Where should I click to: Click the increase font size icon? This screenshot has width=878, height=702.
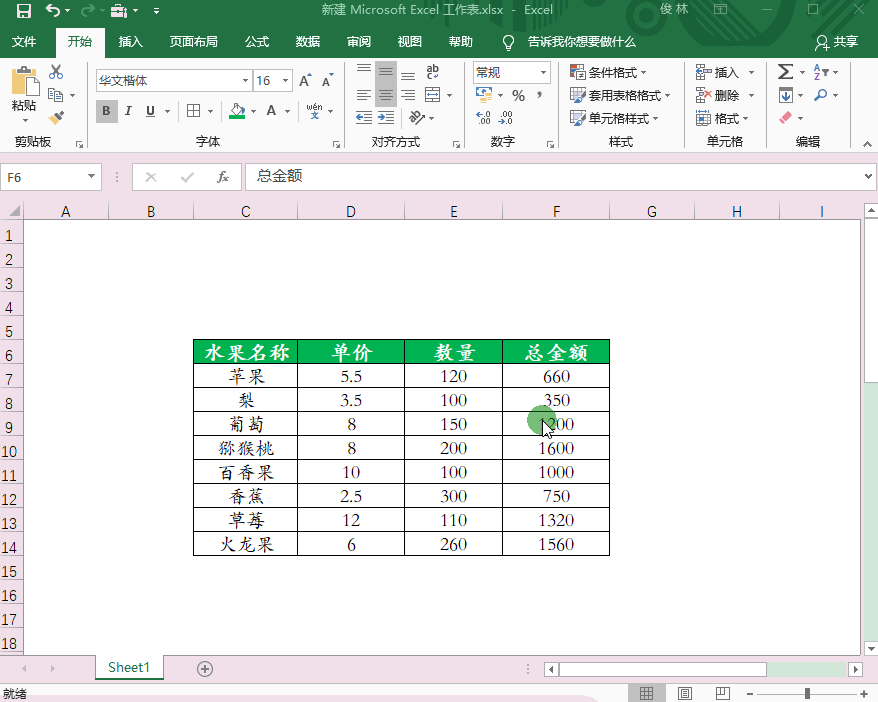click(x=305, y=81)
